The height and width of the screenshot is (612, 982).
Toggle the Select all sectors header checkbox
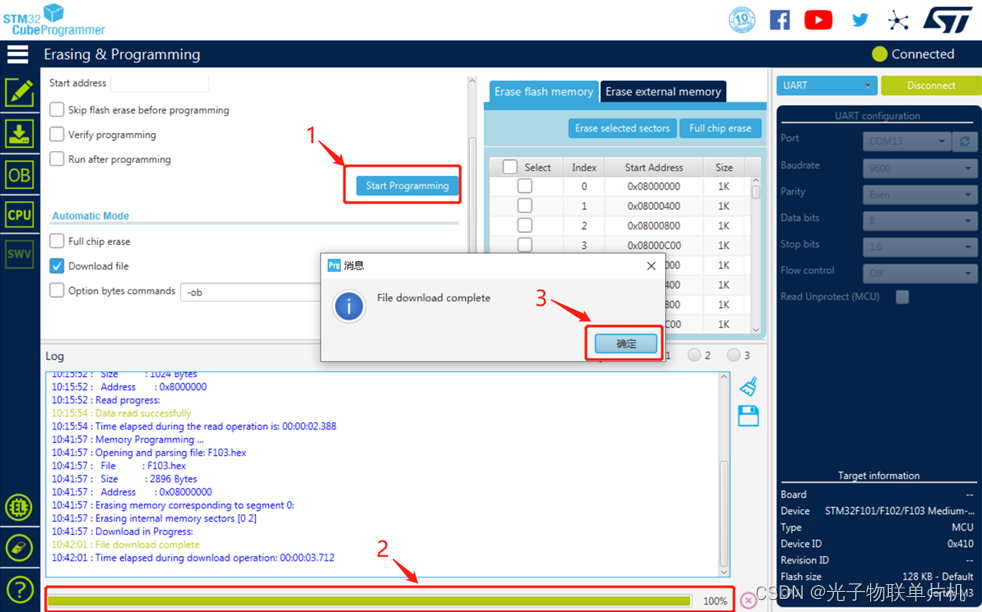(510, 167)
